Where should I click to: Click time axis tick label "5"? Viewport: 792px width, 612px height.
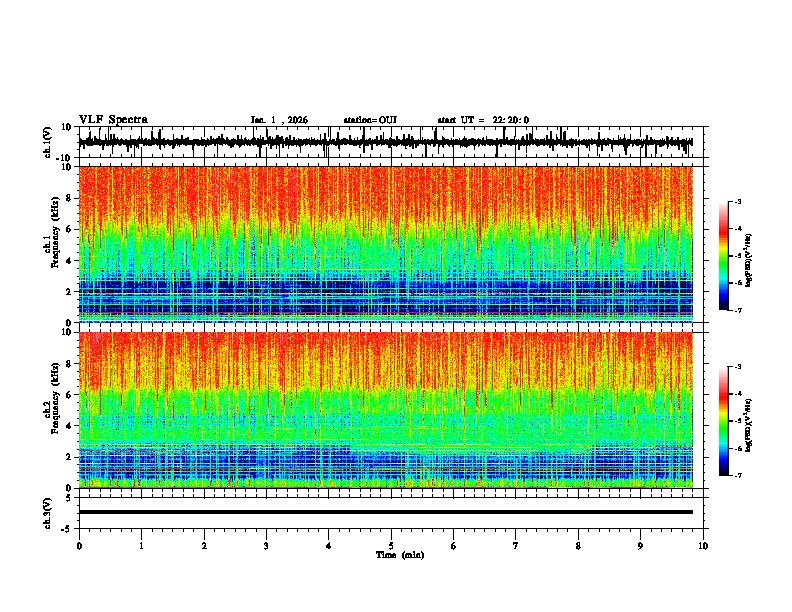391,546
